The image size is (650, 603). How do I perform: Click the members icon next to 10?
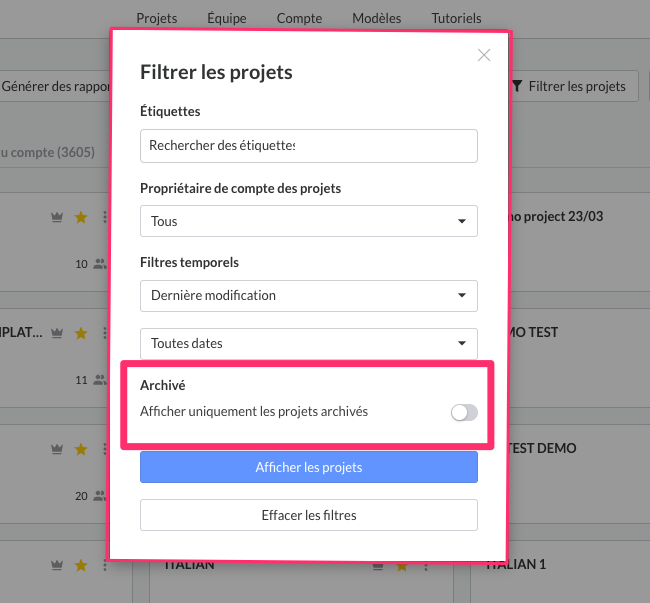pos(99,264)
